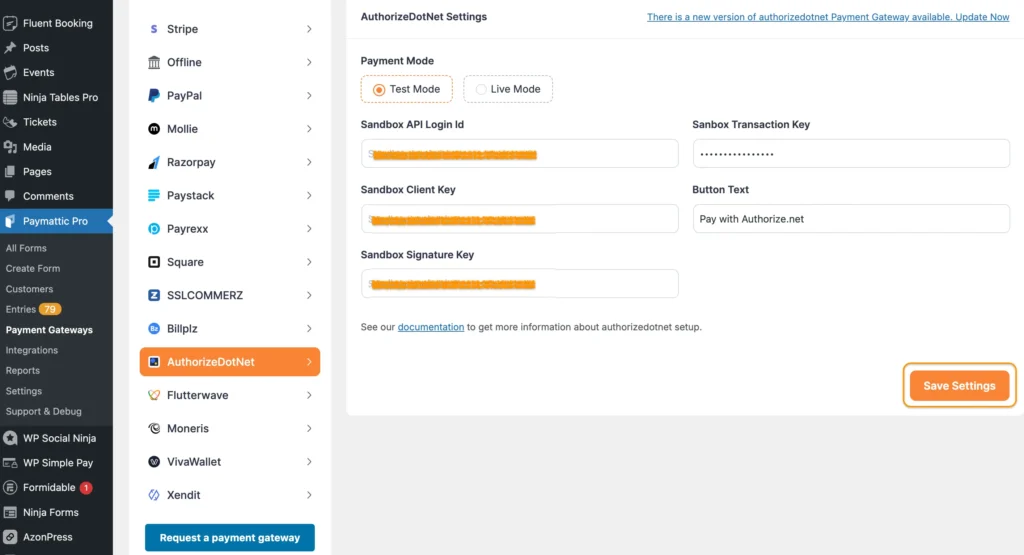Expand the Square chevron arrow
Screen dimensions: 1024x555
click(x=309, y=262)
